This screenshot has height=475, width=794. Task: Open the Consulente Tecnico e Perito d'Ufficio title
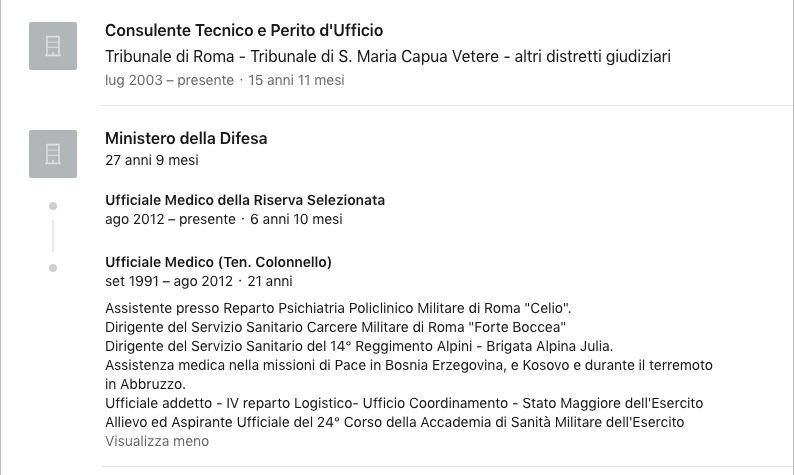click(244, 30)
